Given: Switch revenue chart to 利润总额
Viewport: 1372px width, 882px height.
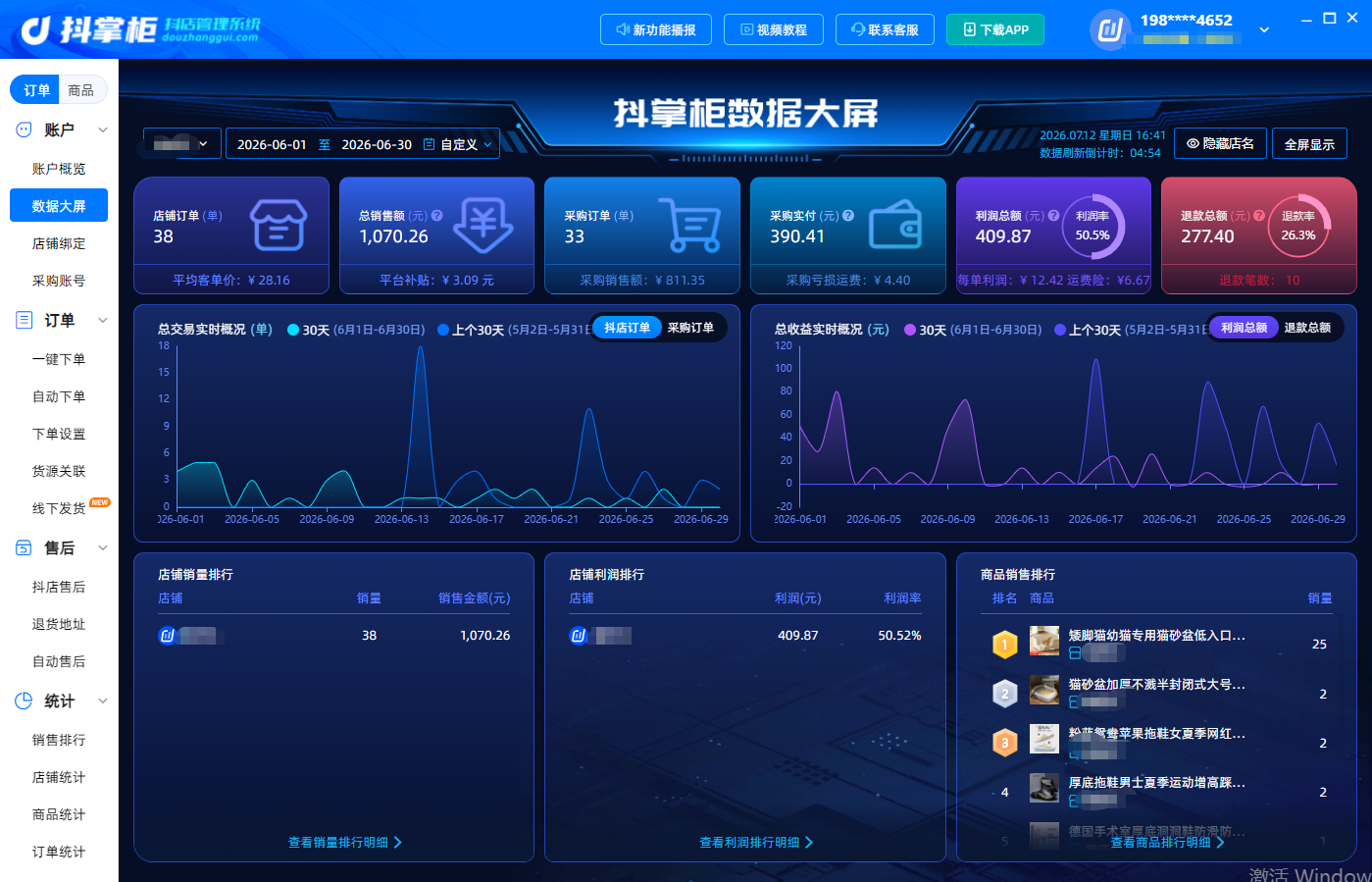Looking at the screenshot, I should click(1245, 328).
